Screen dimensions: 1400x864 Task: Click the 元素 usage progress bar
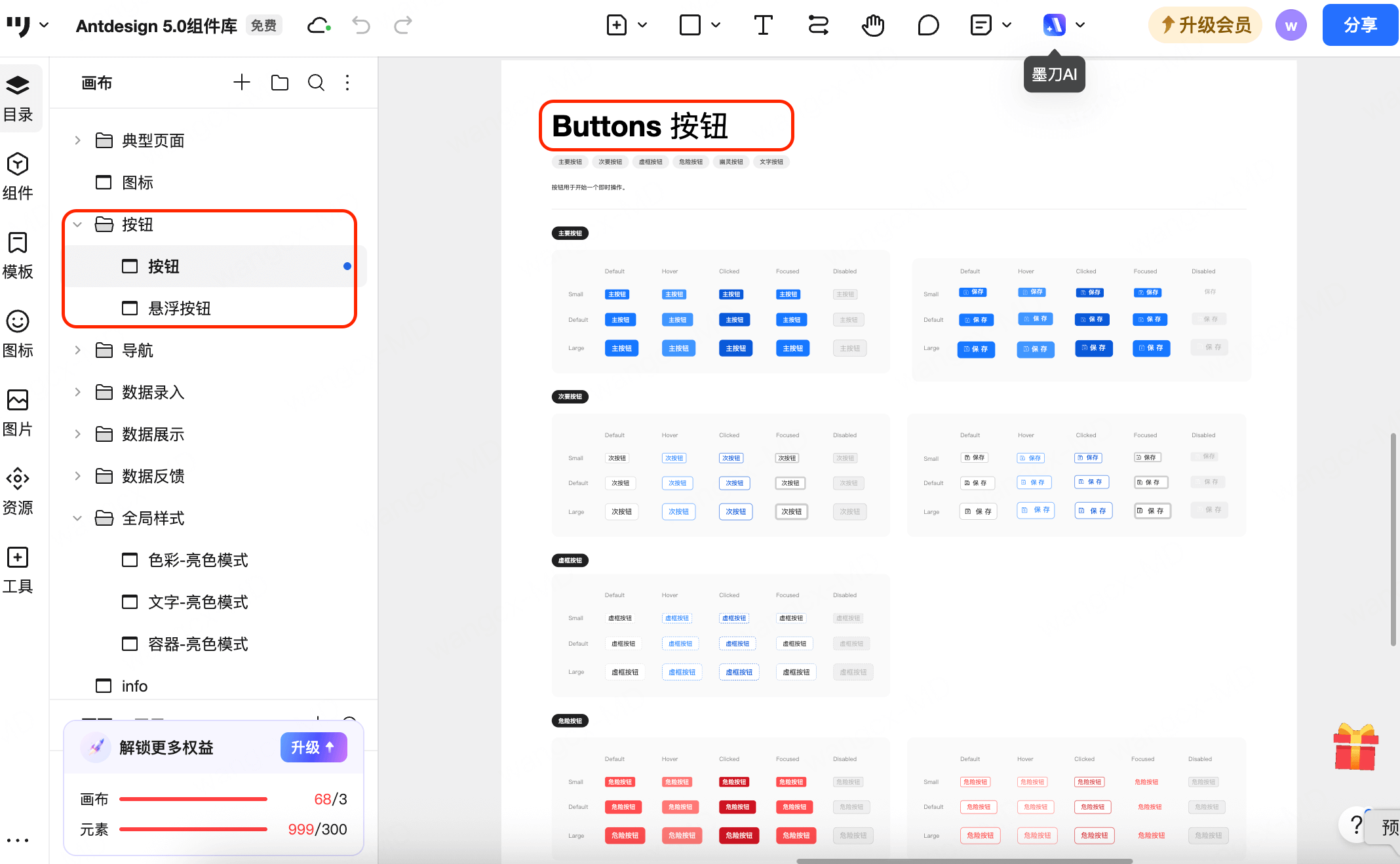(x=193, y=829)
